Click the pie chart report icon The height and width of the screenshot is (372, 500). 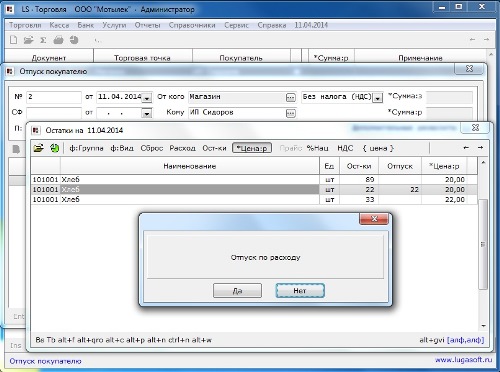(x=74, y=40)
